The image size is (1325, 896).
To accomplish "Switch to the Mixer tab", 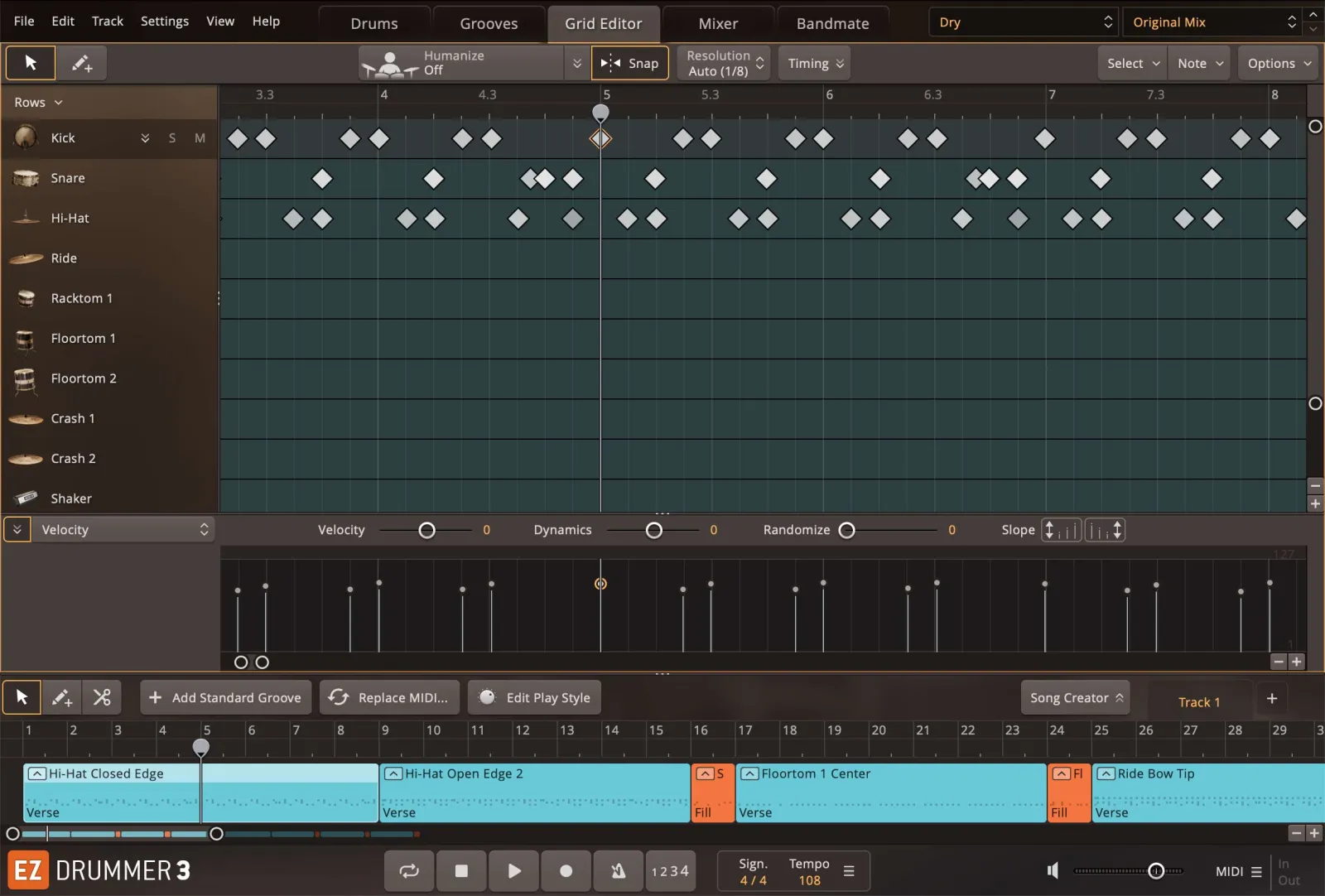I will click(x=718, y=23).
